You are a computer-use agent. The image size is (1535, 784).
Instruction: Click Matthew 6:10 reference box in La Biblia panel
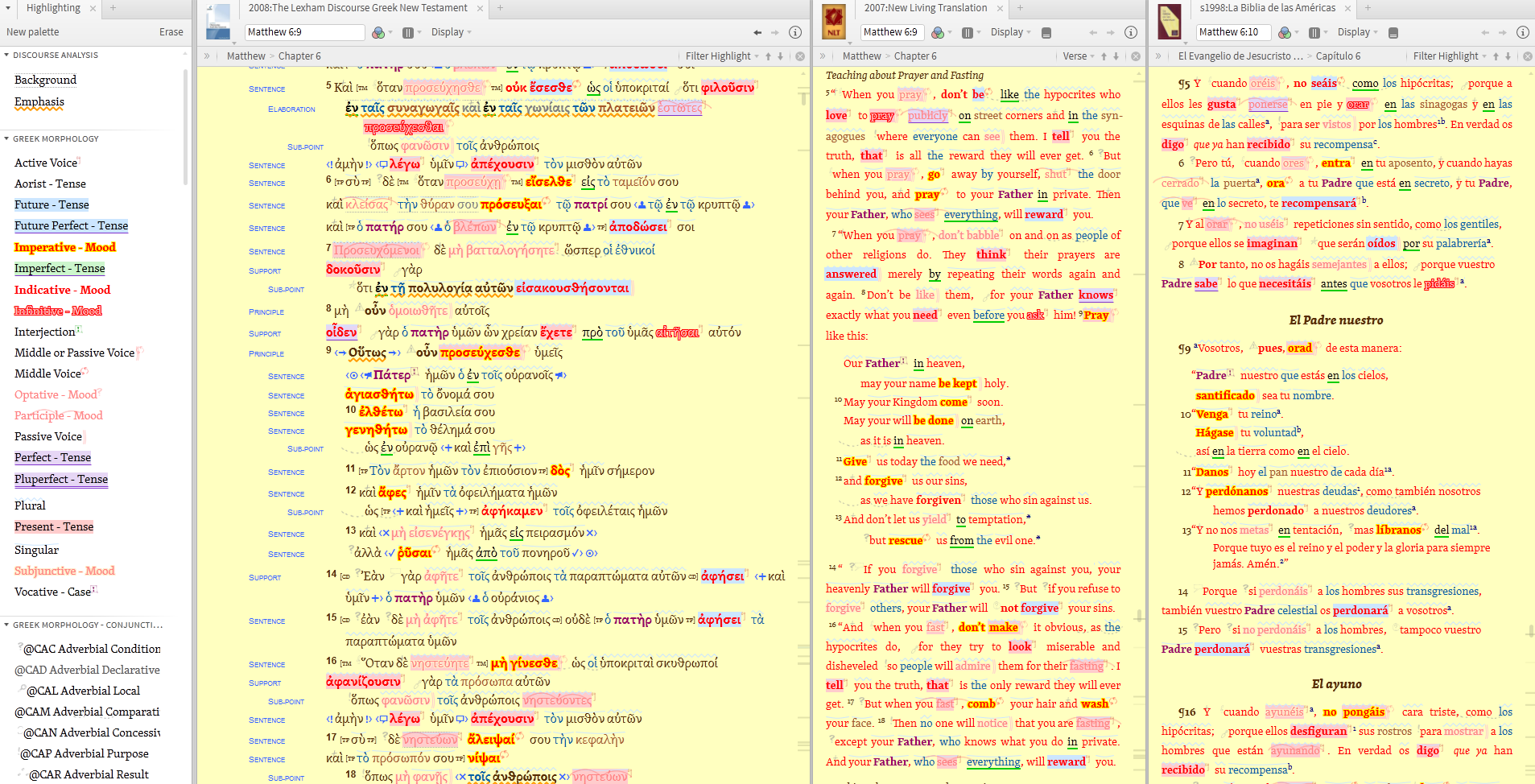[x=1233, y=32]
